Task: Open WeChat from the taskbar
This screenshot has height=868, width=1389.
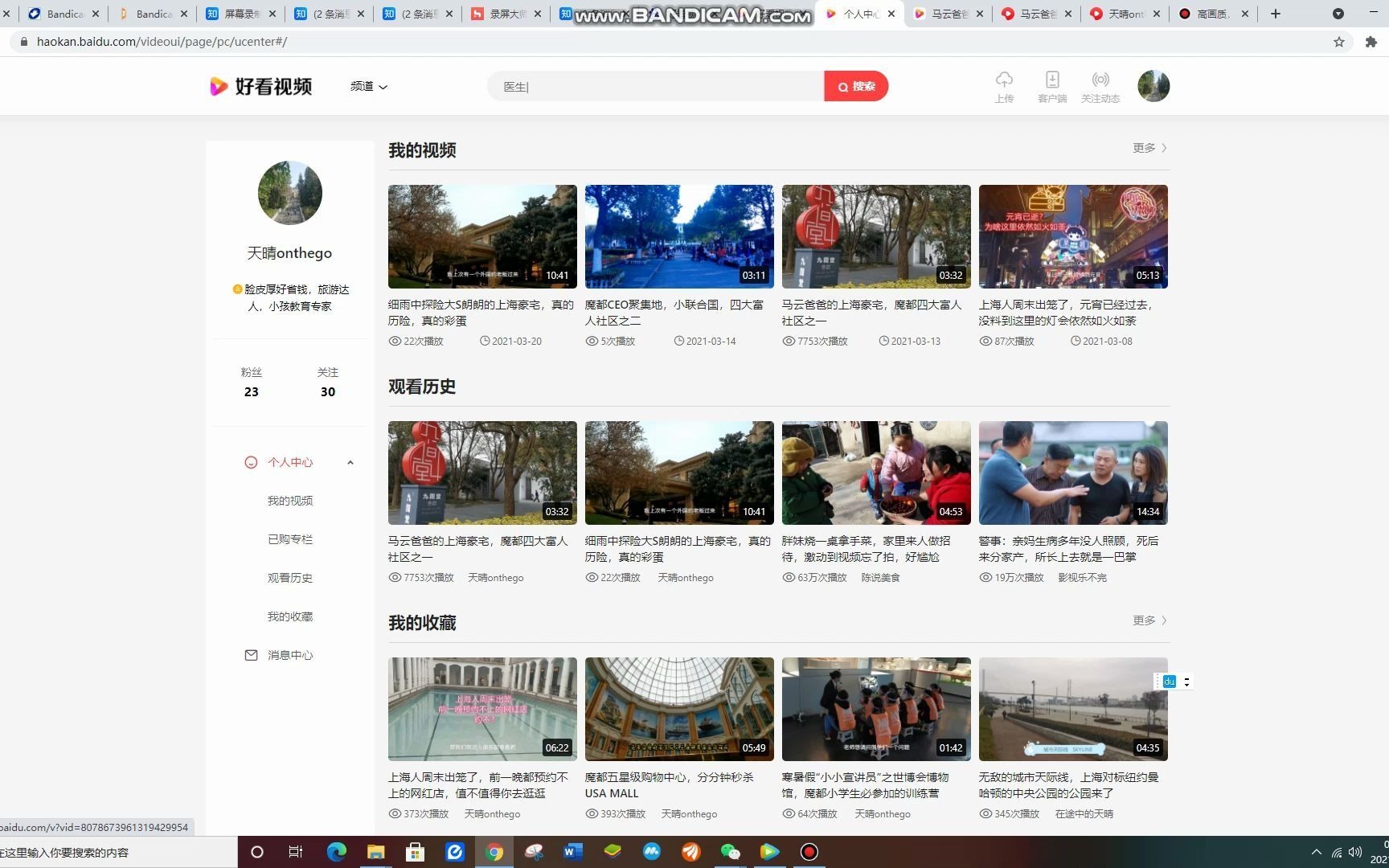Action: pyautogui.click(x=730, y=852)
